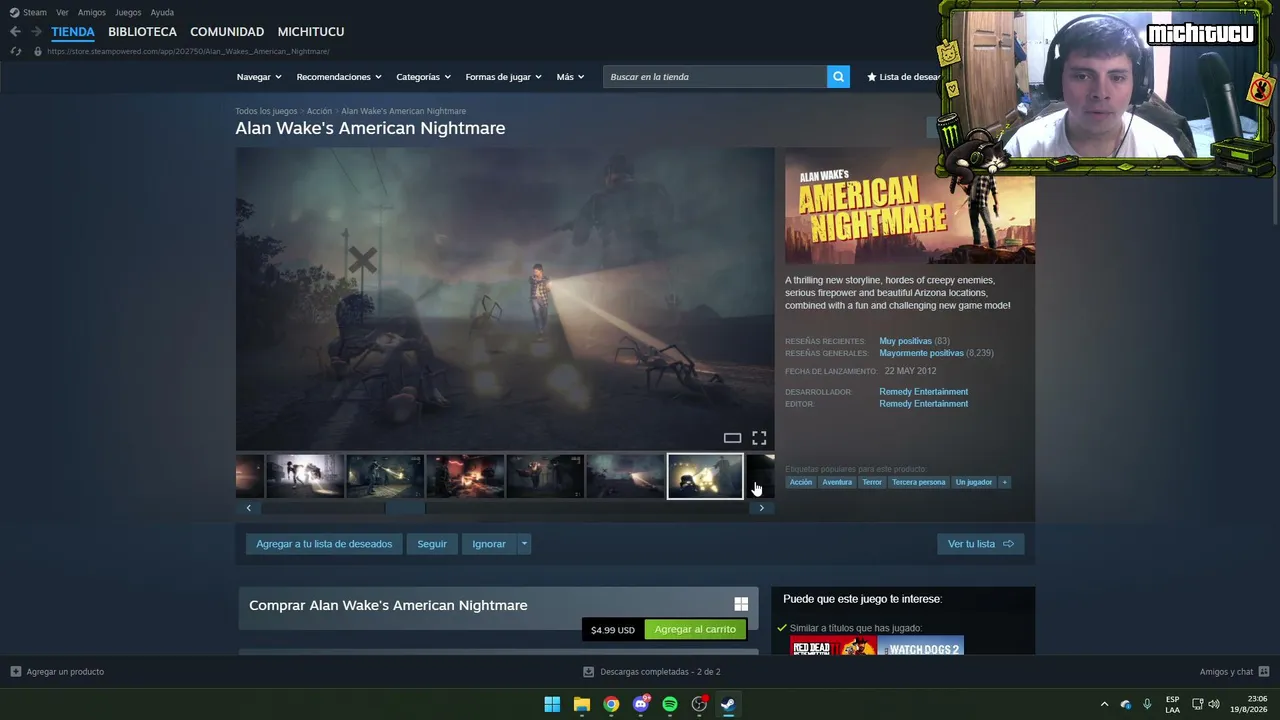
Task: Open the MICHITUCU profile tab
Action: click(311, 32)
